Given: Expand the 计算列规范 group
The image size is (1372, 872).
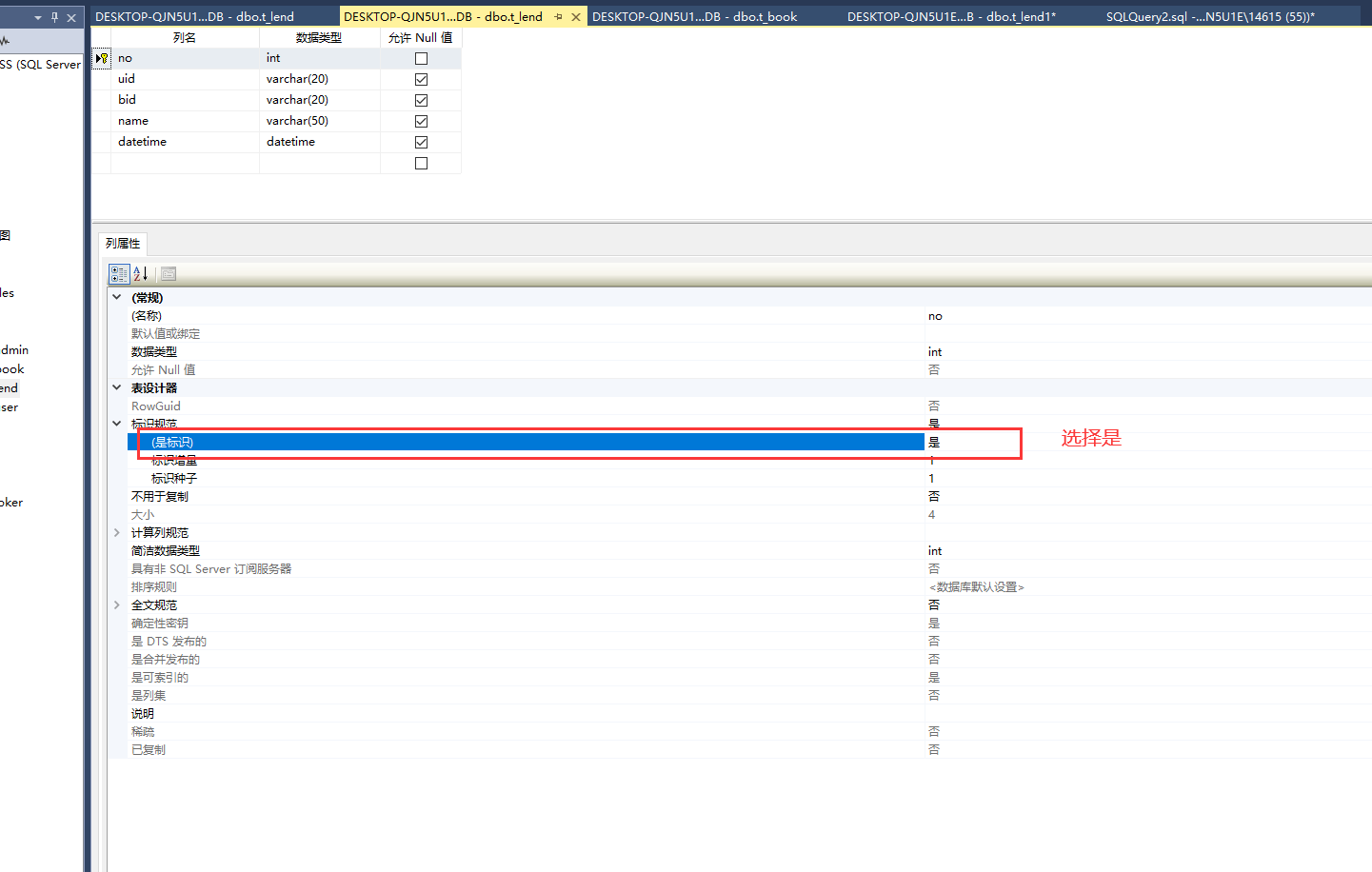Looking at the screenshot, I should coord(117,532).
